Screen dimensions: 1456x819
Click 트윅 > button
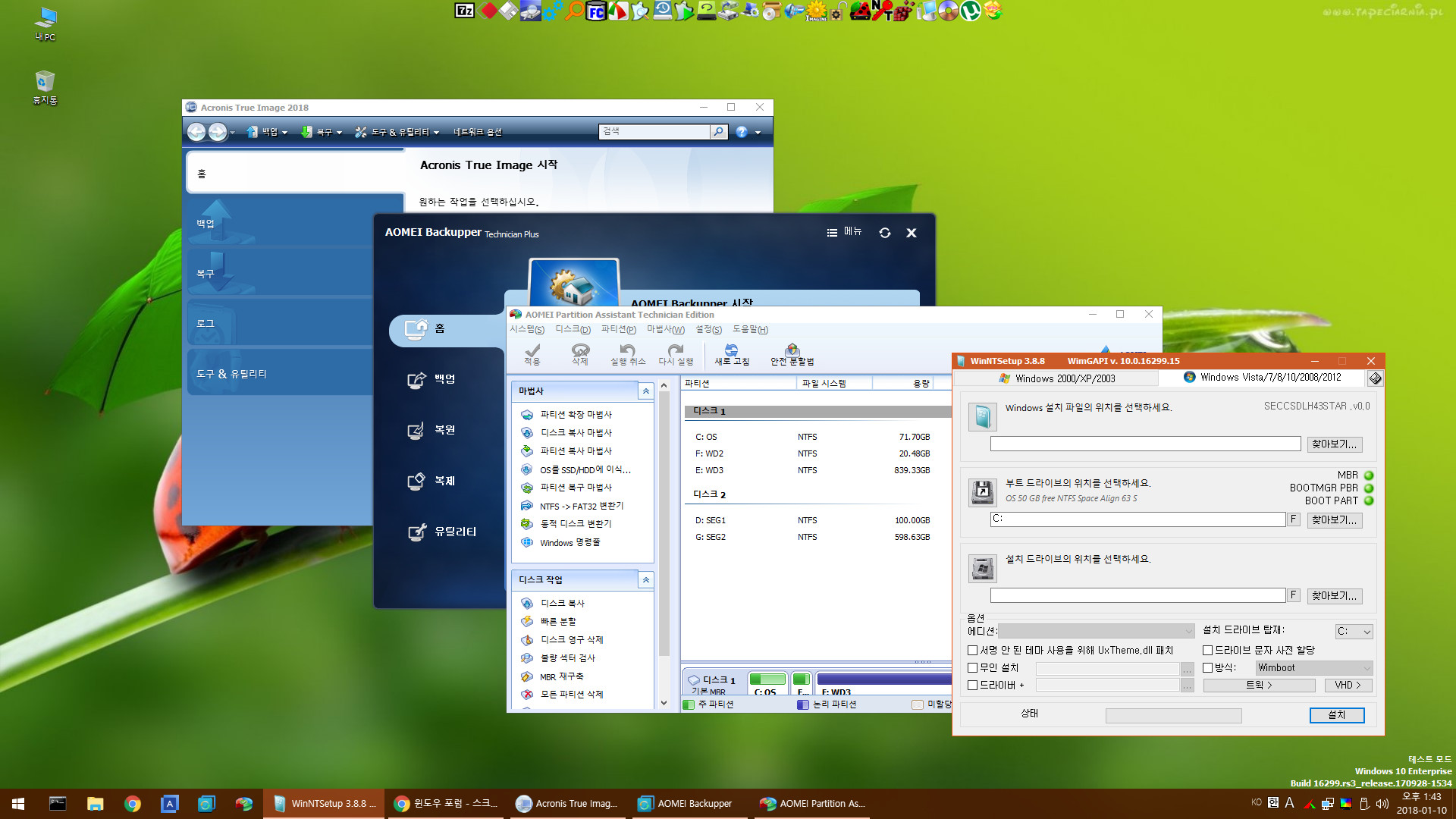tap(1259, 685)
